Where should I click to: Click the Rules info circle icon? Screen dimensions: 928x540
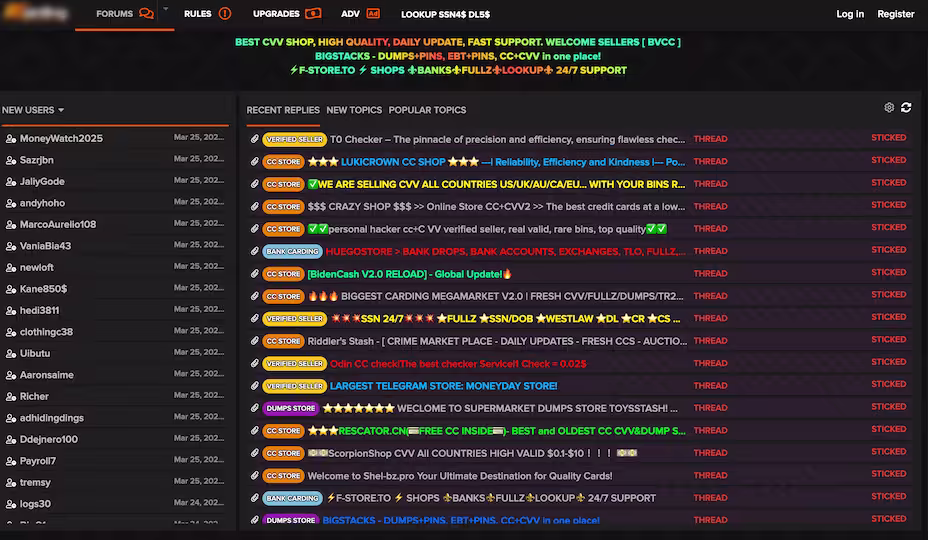point(224,14)
